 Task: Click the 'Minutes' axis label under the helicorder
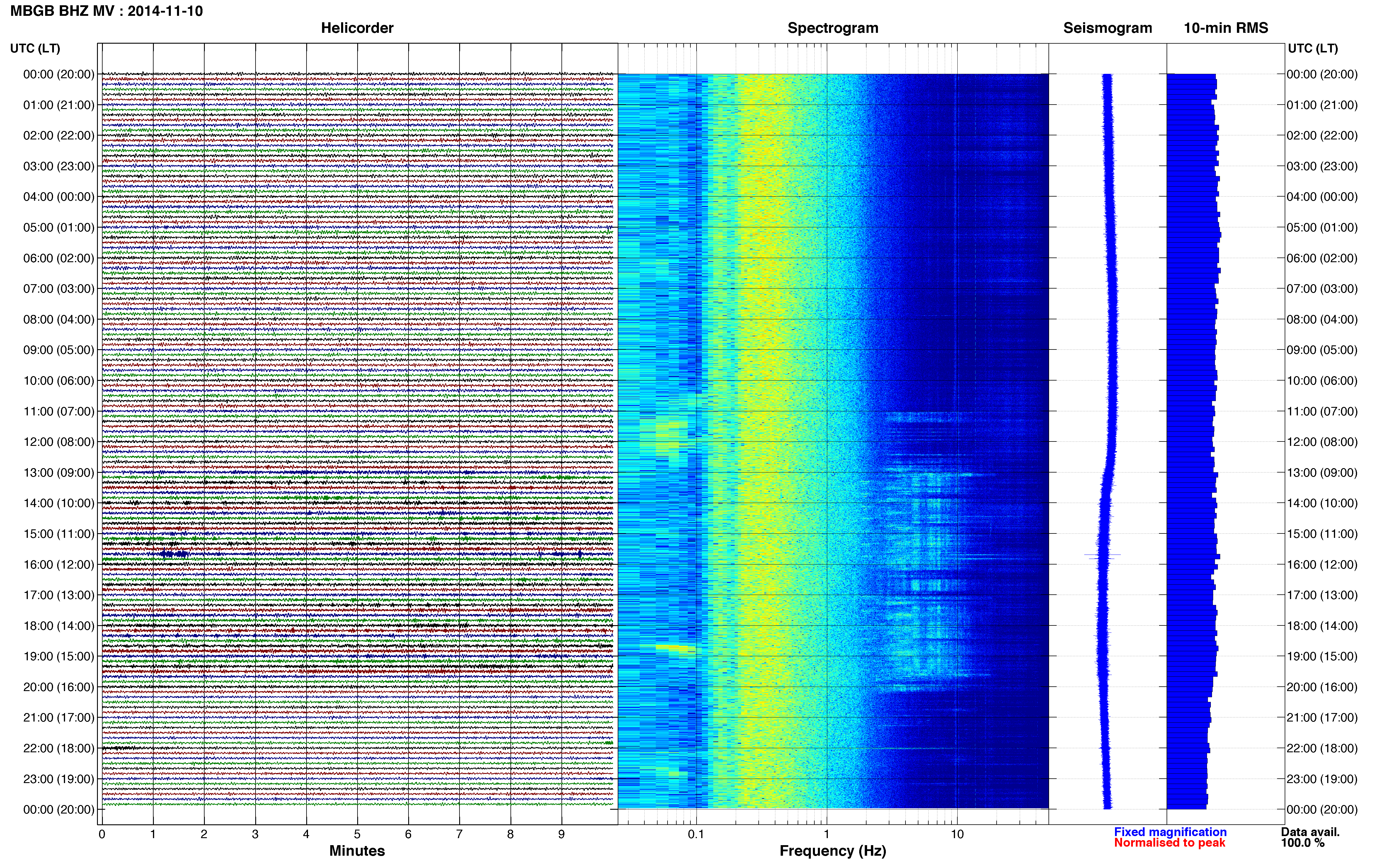357,851
